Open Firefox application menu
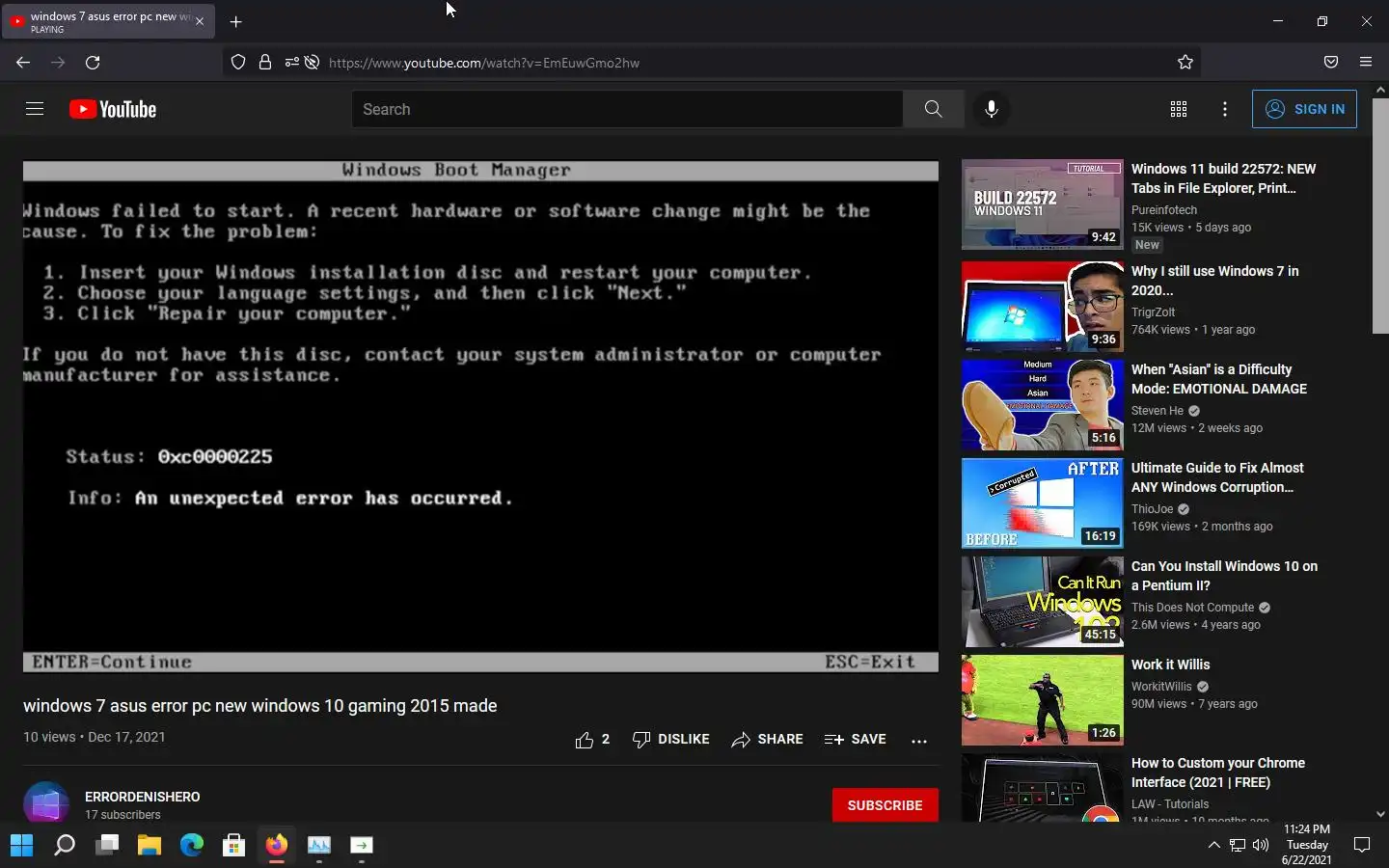 point(1366,62)
